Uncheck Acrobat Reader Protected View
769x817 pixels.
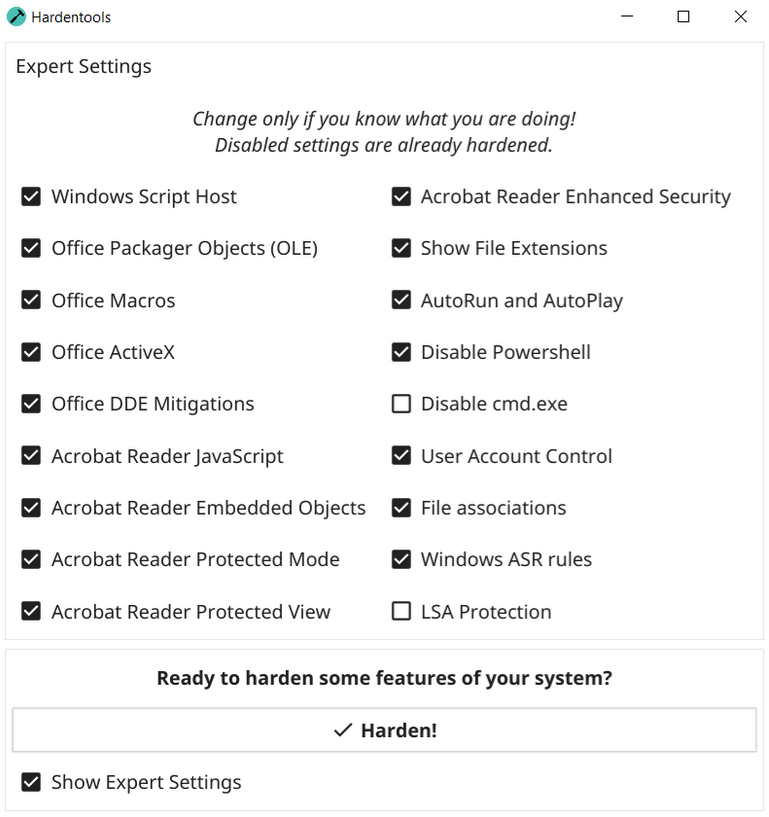click(31, 611)
